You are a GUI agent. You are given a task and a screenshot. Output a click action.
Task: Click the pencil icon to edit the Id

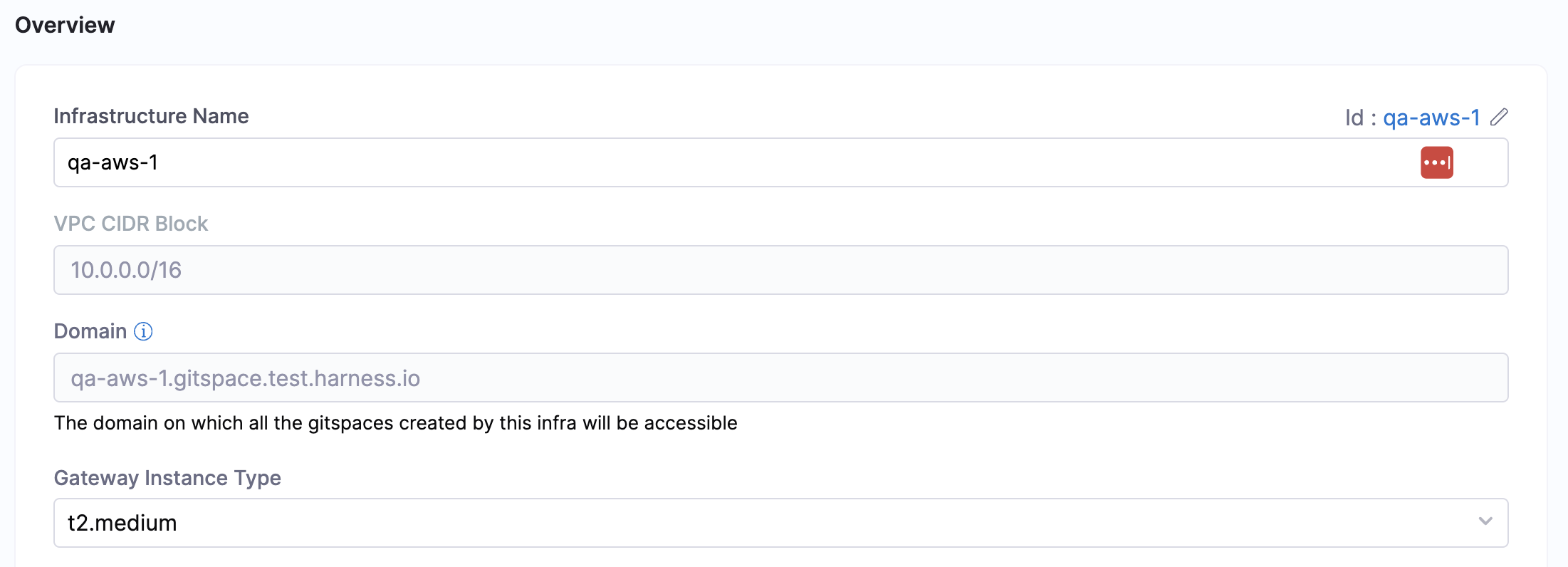coord(1499,117)
